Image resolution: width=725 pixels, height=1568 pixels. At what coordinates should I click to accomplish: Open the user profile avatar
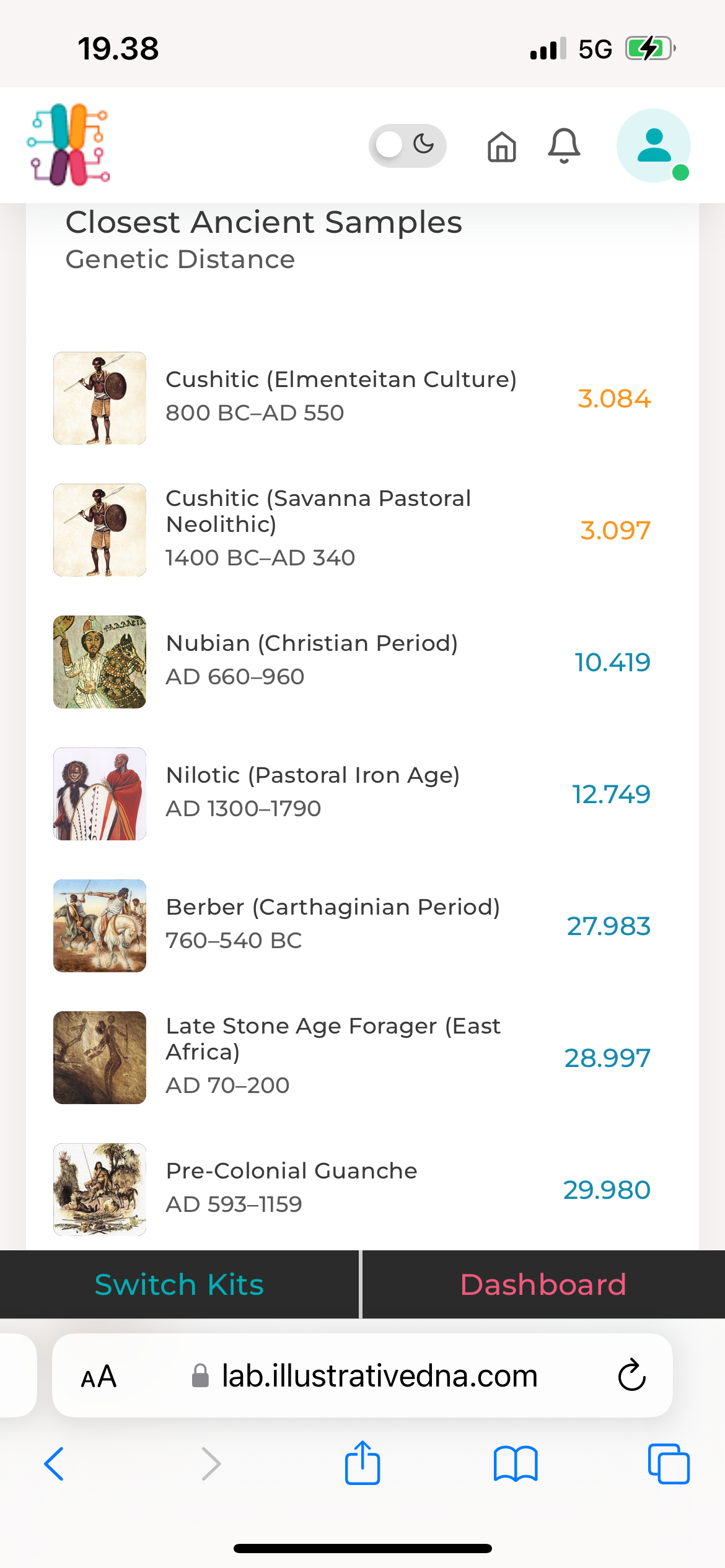(654, 146)
